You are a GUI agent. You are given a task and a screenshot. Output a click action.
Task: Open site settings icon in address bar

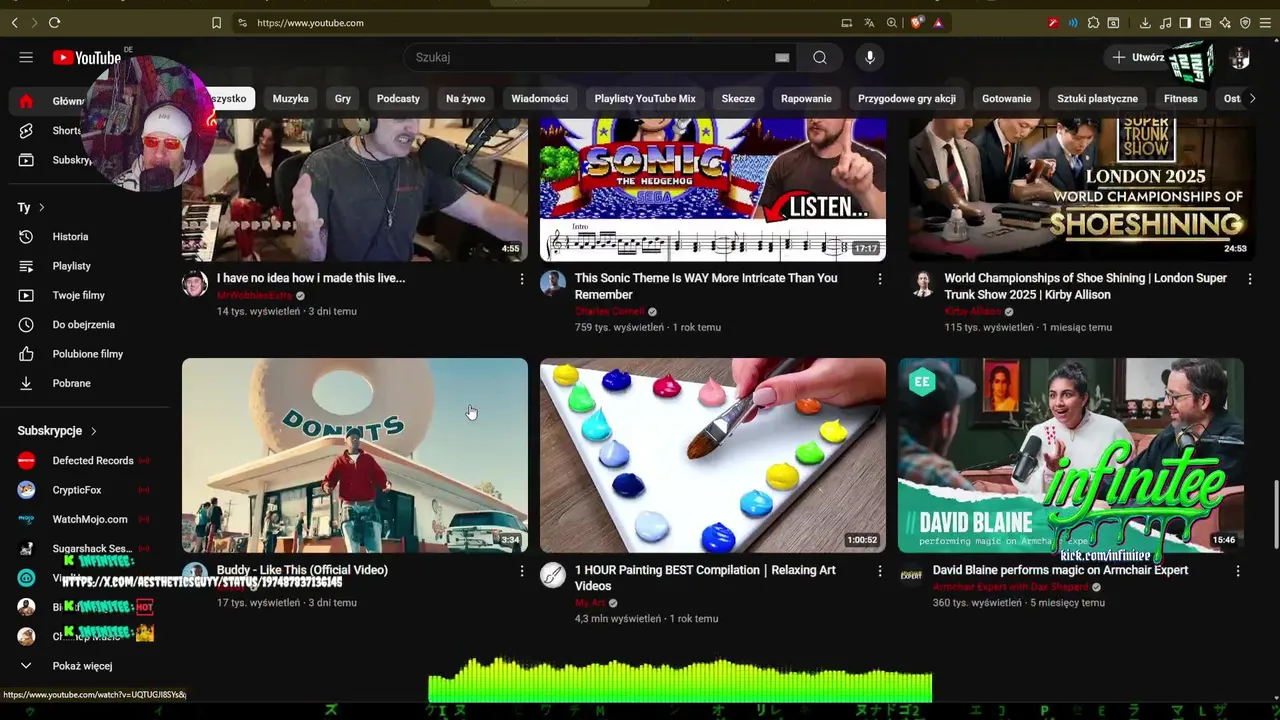click(x=242, y=22)
